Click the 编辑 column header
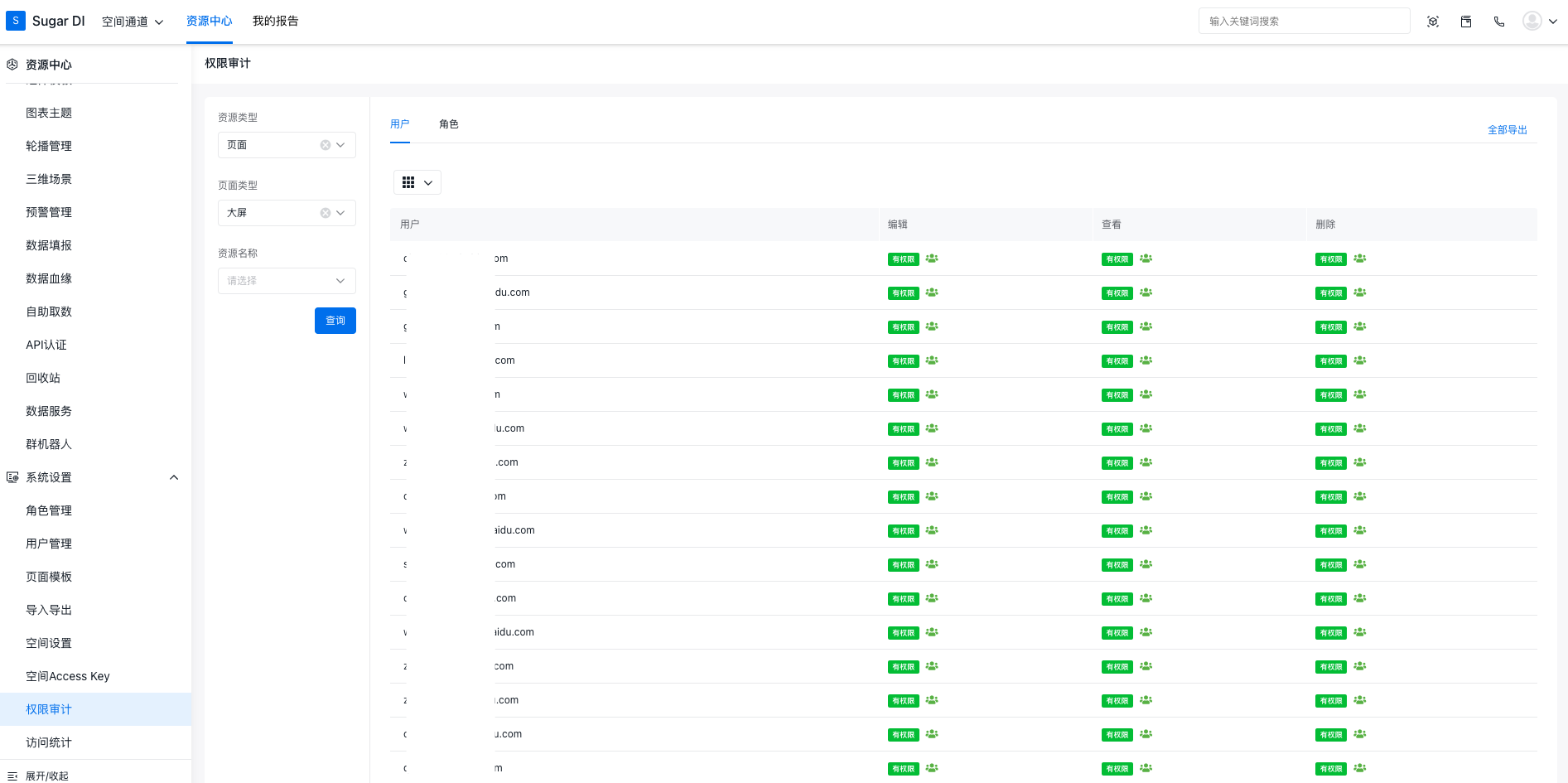This screenshot has width=1568, height=783. click(898, 225)
